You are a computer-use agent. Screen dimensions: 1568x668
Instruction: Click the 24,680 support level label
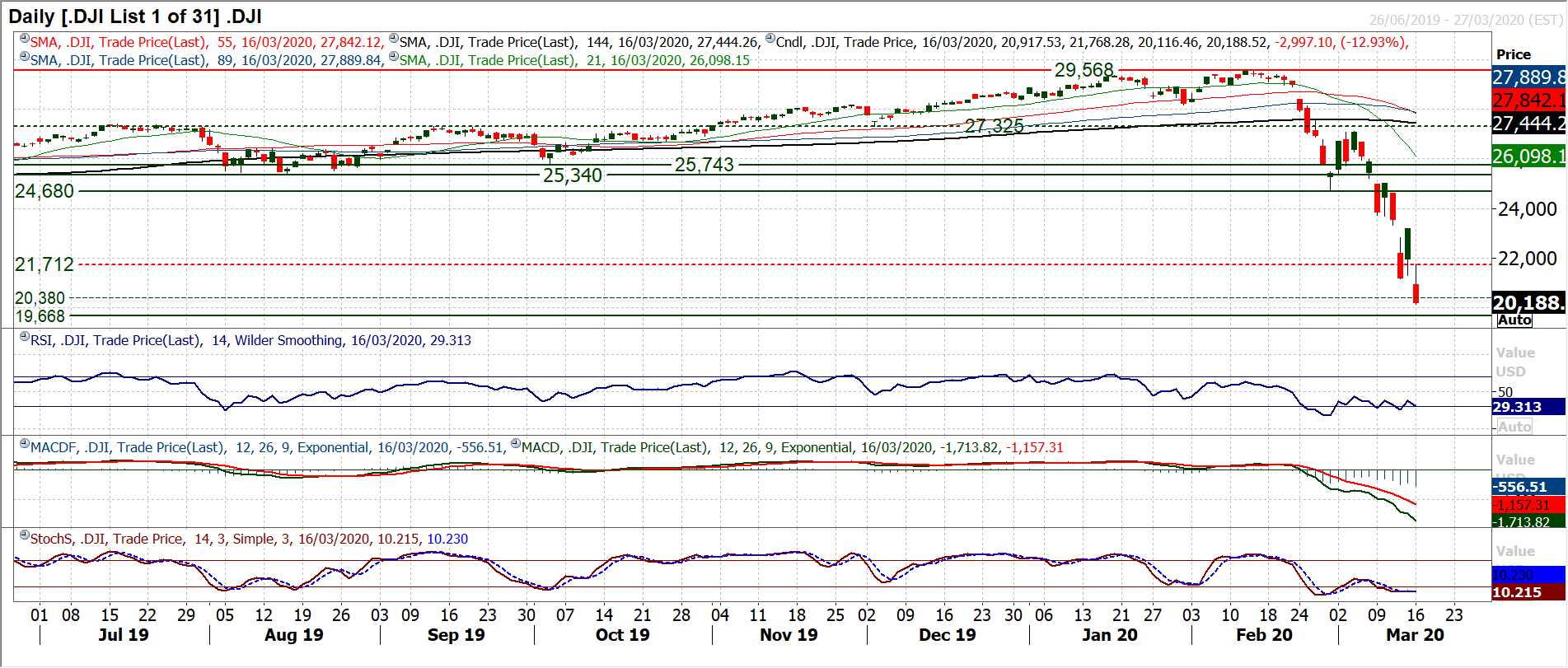(44, 191)
